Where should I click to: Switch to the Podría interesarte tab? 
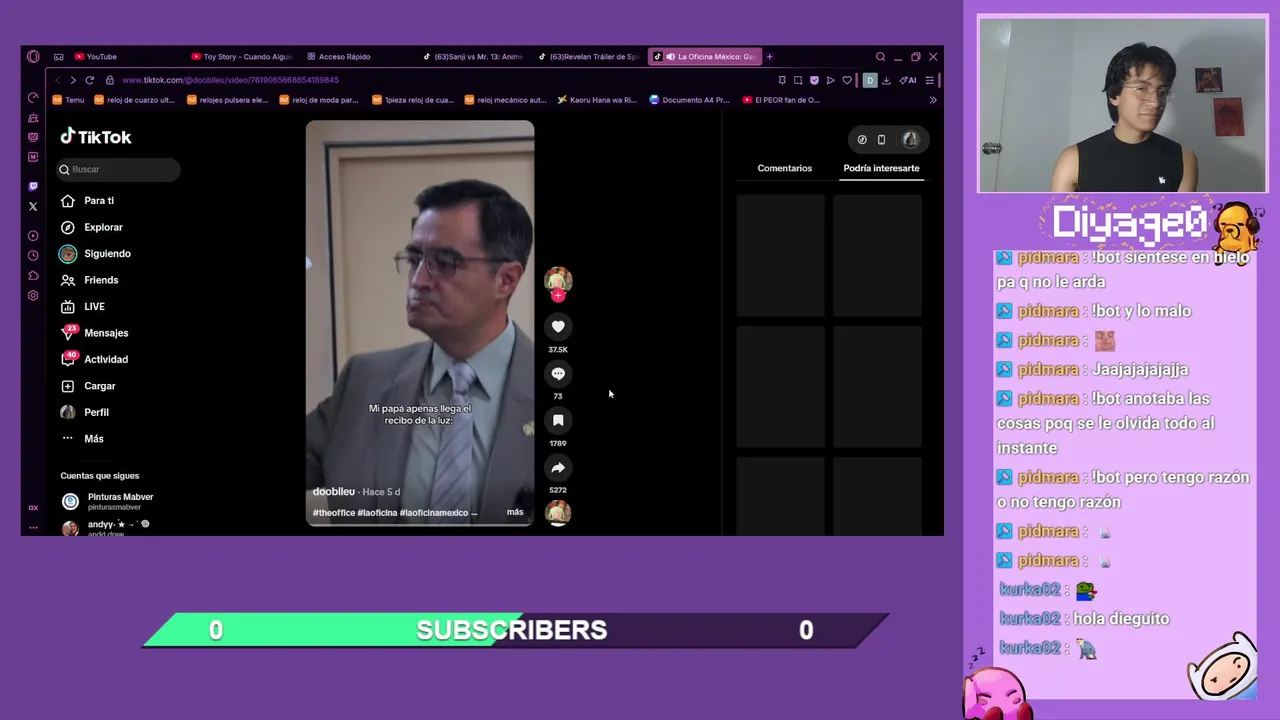coord(881,168)
